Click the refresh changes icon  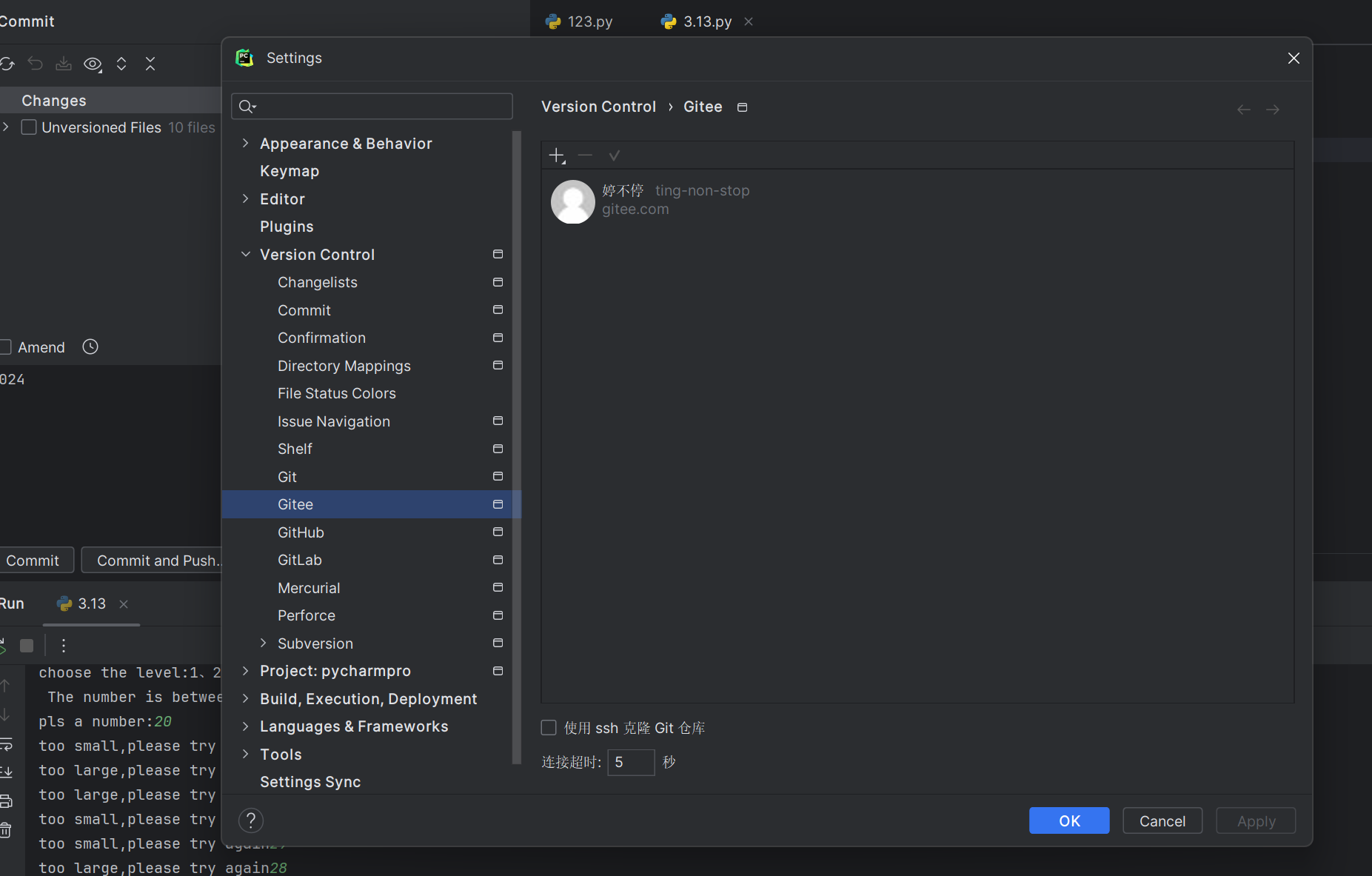7,64
